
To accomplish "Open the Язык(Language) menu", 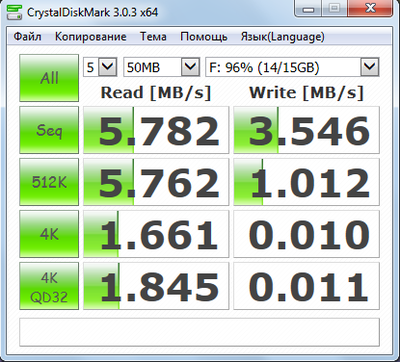I will 283,36.
